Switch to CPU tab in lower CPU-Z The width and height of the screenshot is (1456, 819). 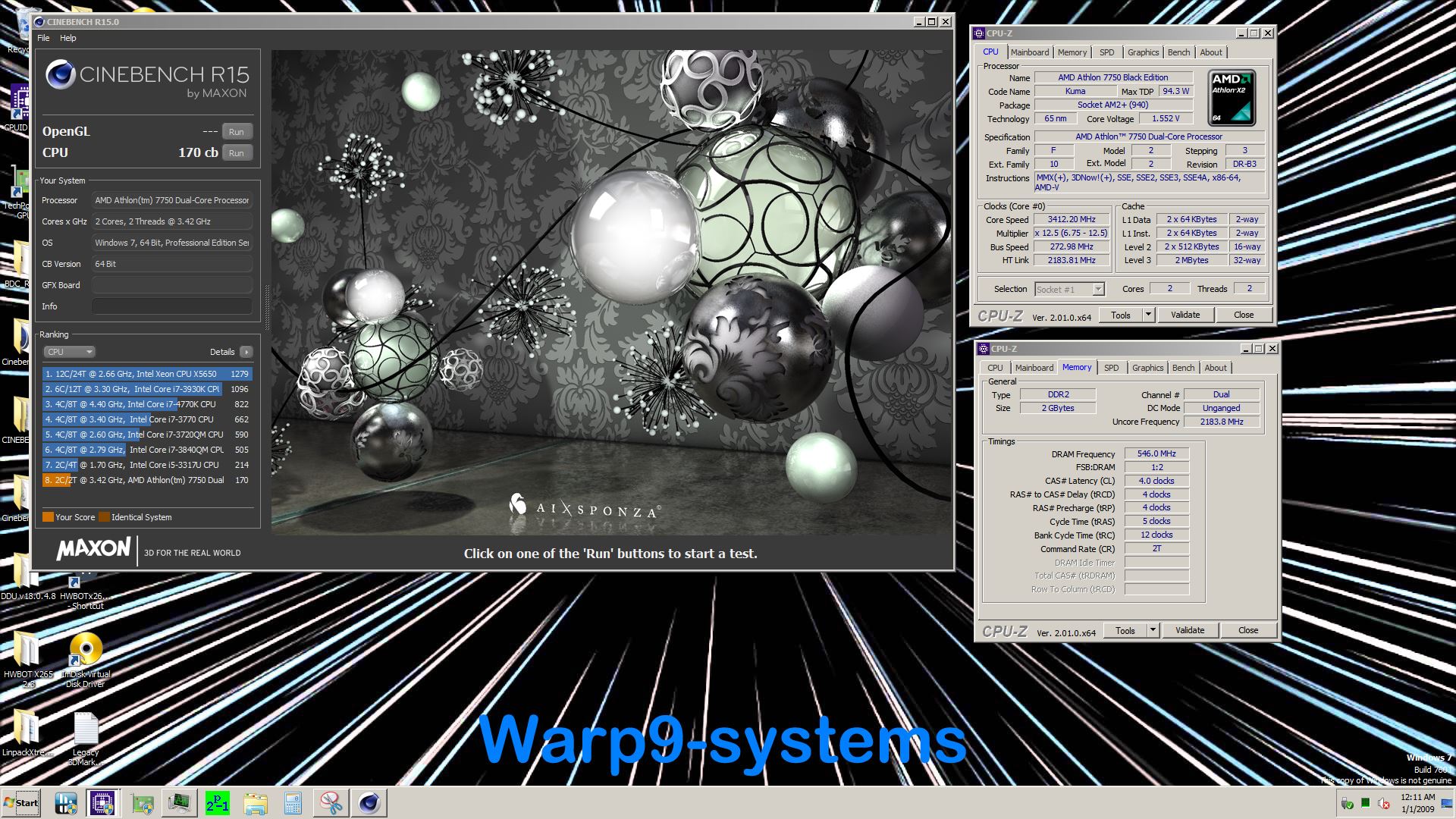pos(995,368)
